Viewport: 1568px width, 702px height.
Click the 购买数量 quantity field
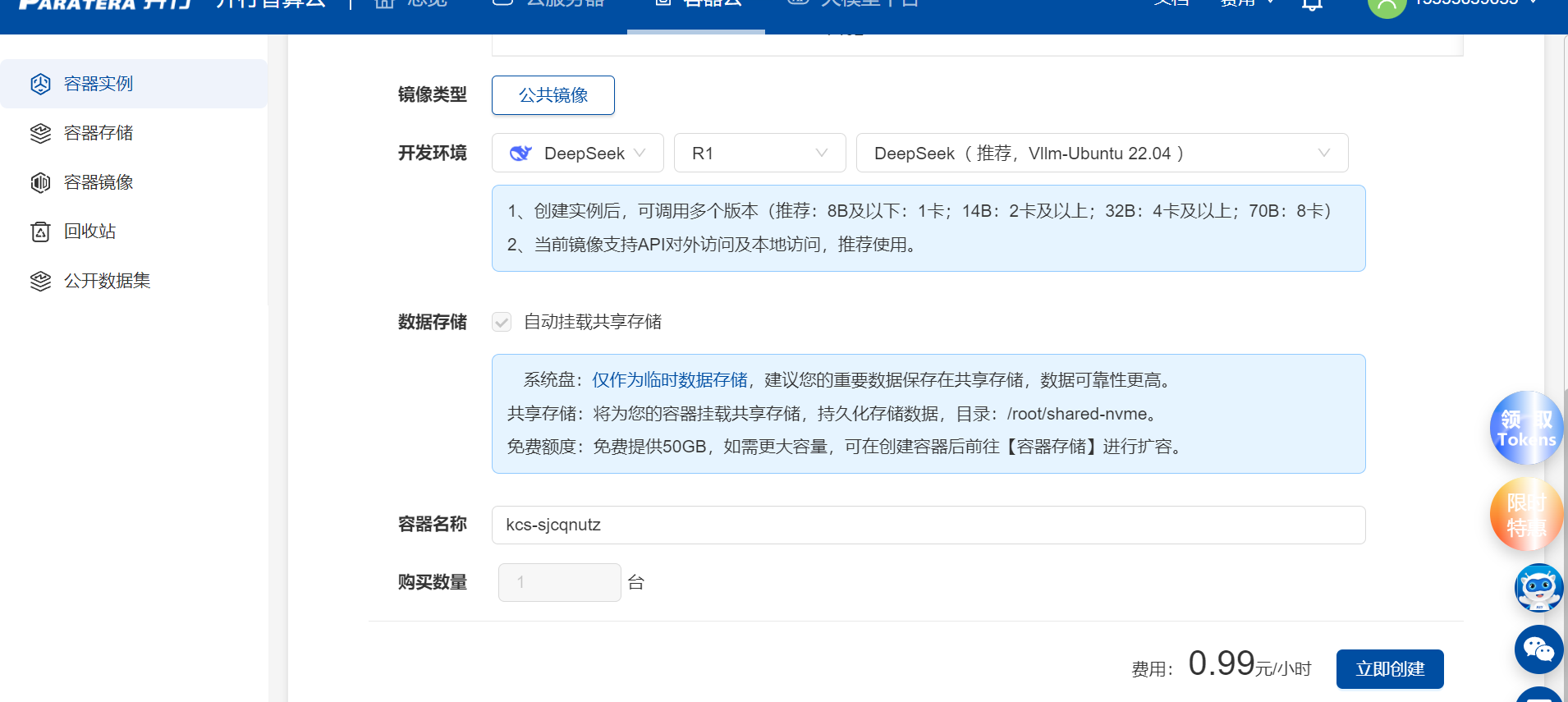click(x=560, y=582)
